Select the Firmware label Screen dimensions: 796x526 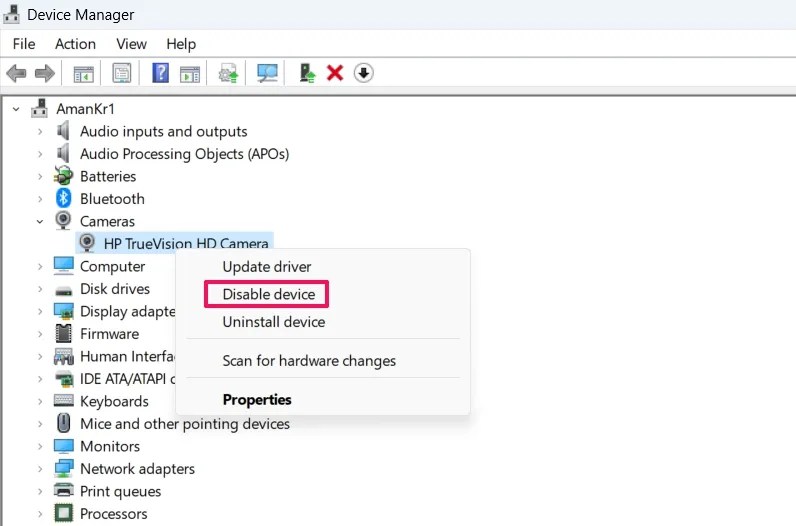(109, 334)
